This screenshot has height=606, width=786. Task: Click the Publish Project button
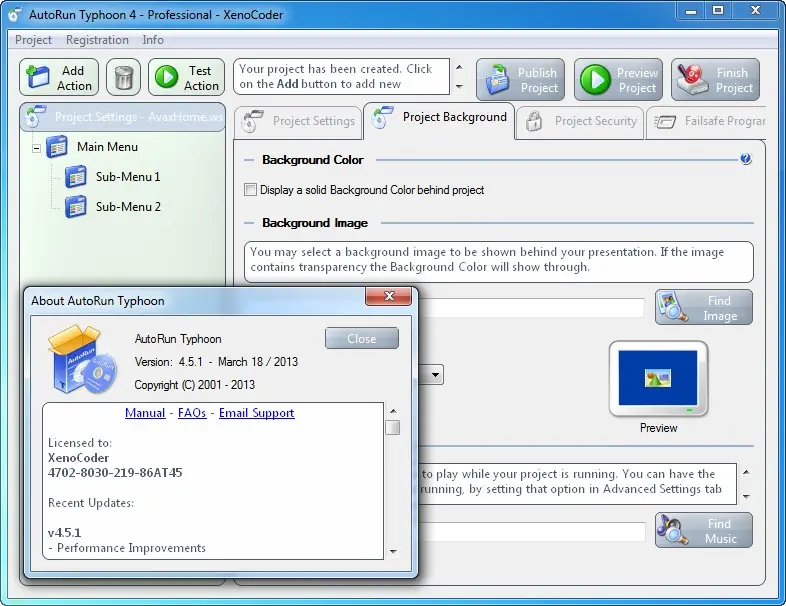tap(520, 80)
